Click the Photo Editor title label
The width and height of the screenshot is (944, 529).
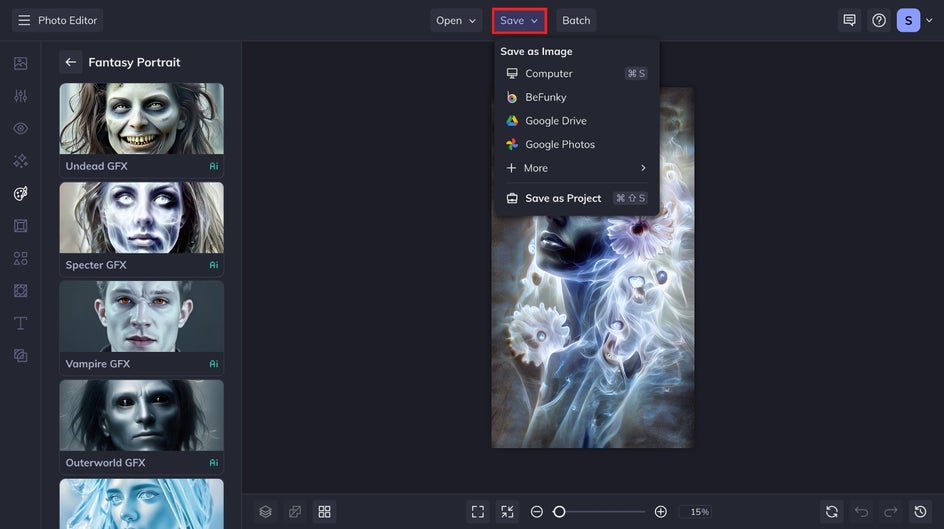[x=67, y=20]
